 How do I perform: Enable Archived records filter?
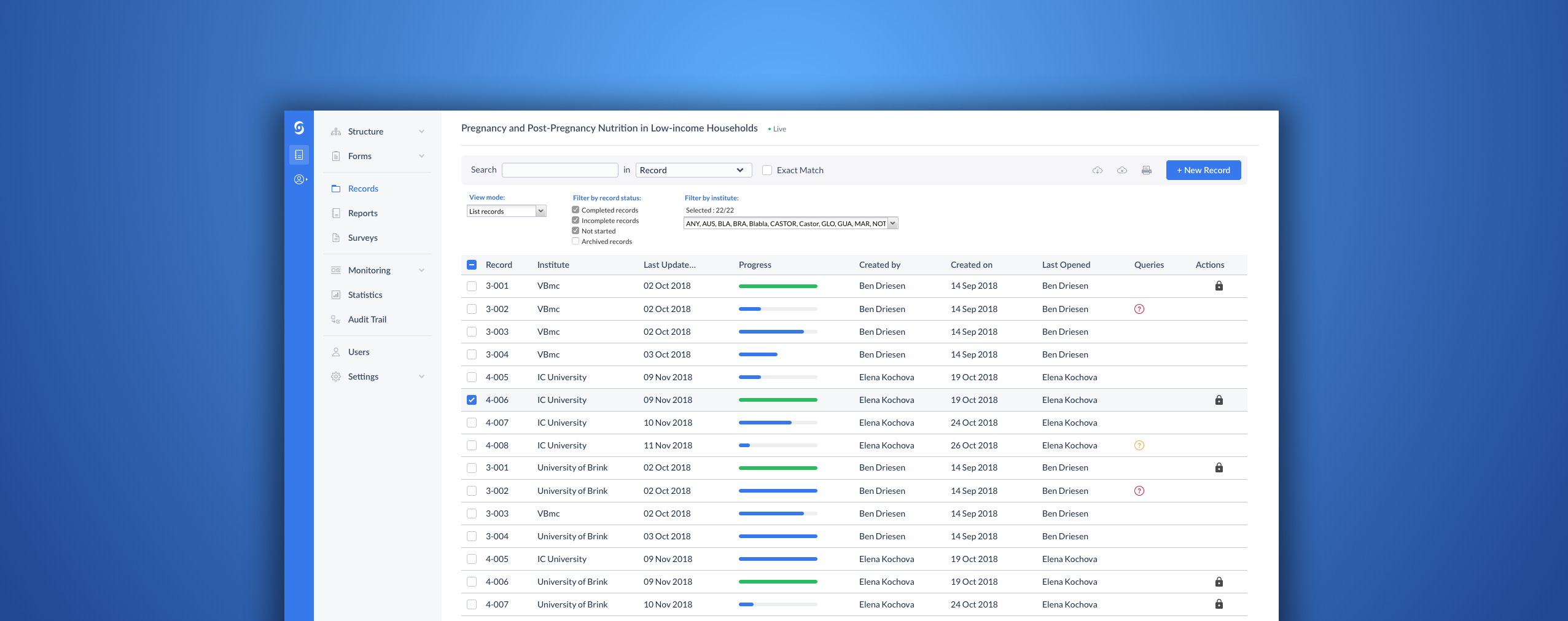click(x=575, y=241)
